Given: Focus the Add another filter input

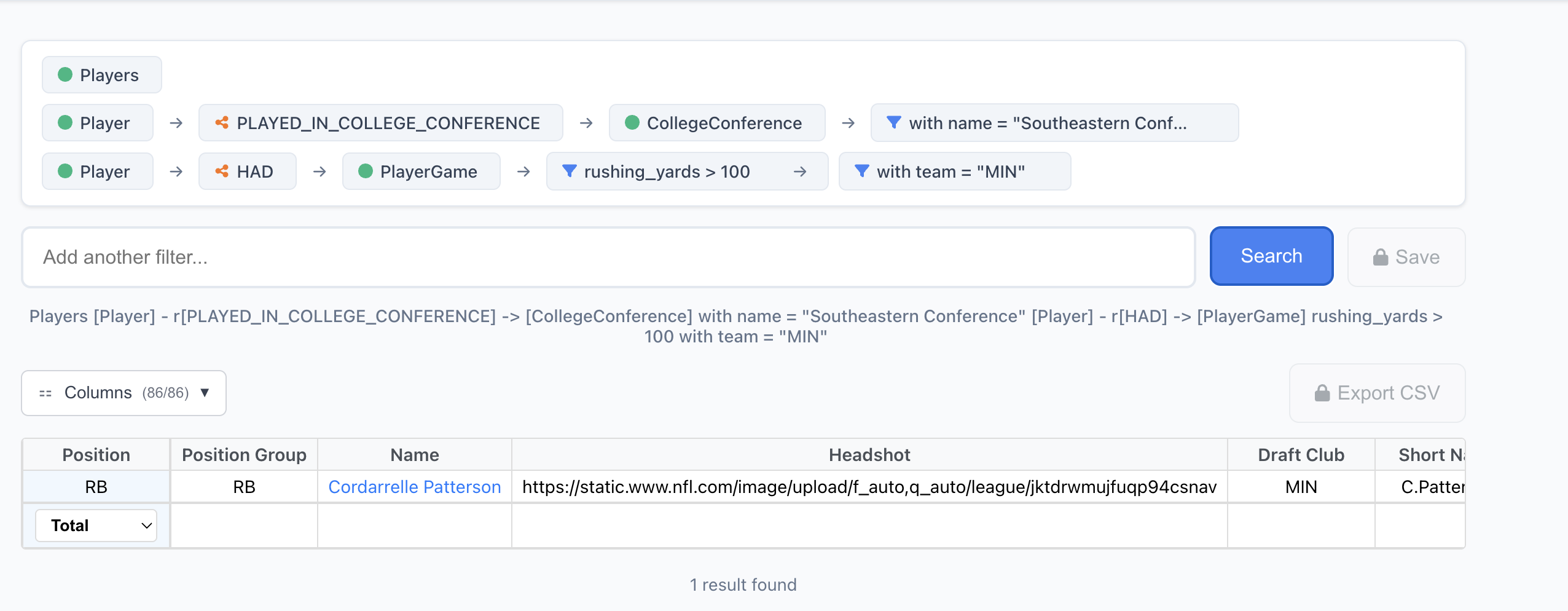Looking at the screenshot, I should [608, 257].
